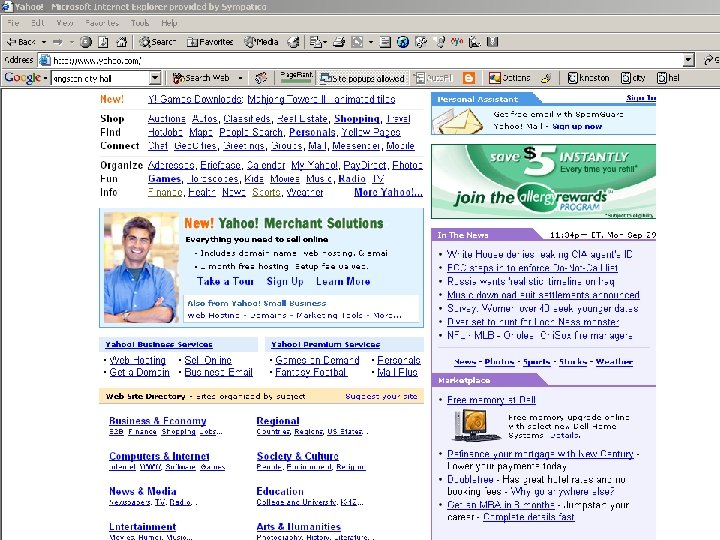Image resolution: width=720 pixels, height=540 pixels.
Task: Open the Favorites toolbar button
Action: click(x=209, y=42)
